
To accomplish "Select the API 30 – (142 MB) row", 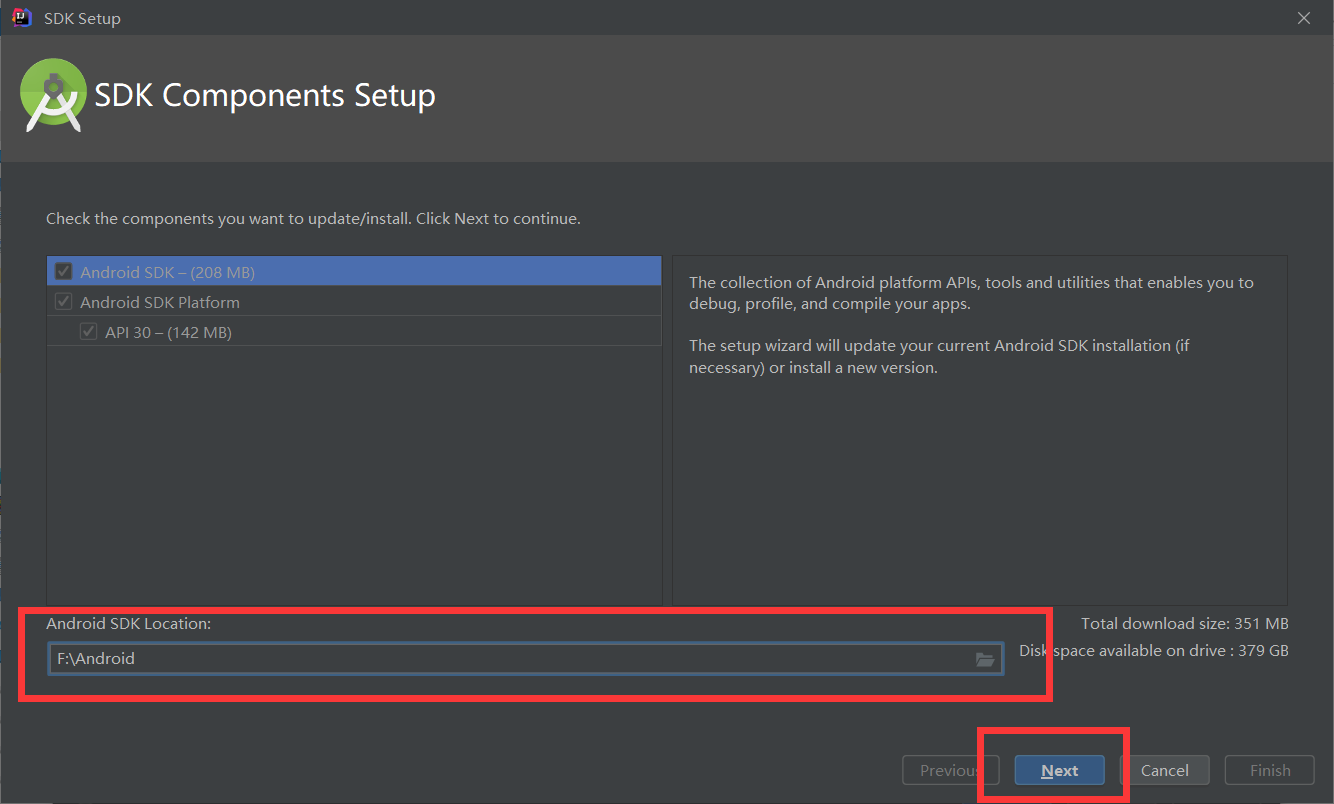I will pos(354,331).
